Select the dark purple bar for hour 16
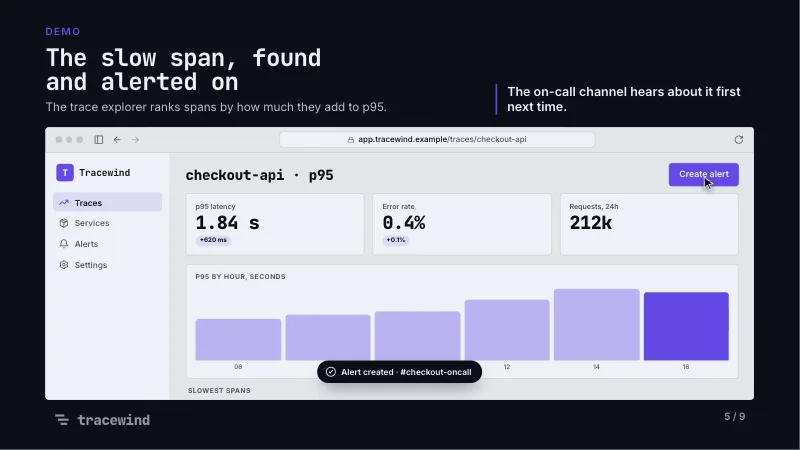 pyautogui.click(x=686, y=326)
